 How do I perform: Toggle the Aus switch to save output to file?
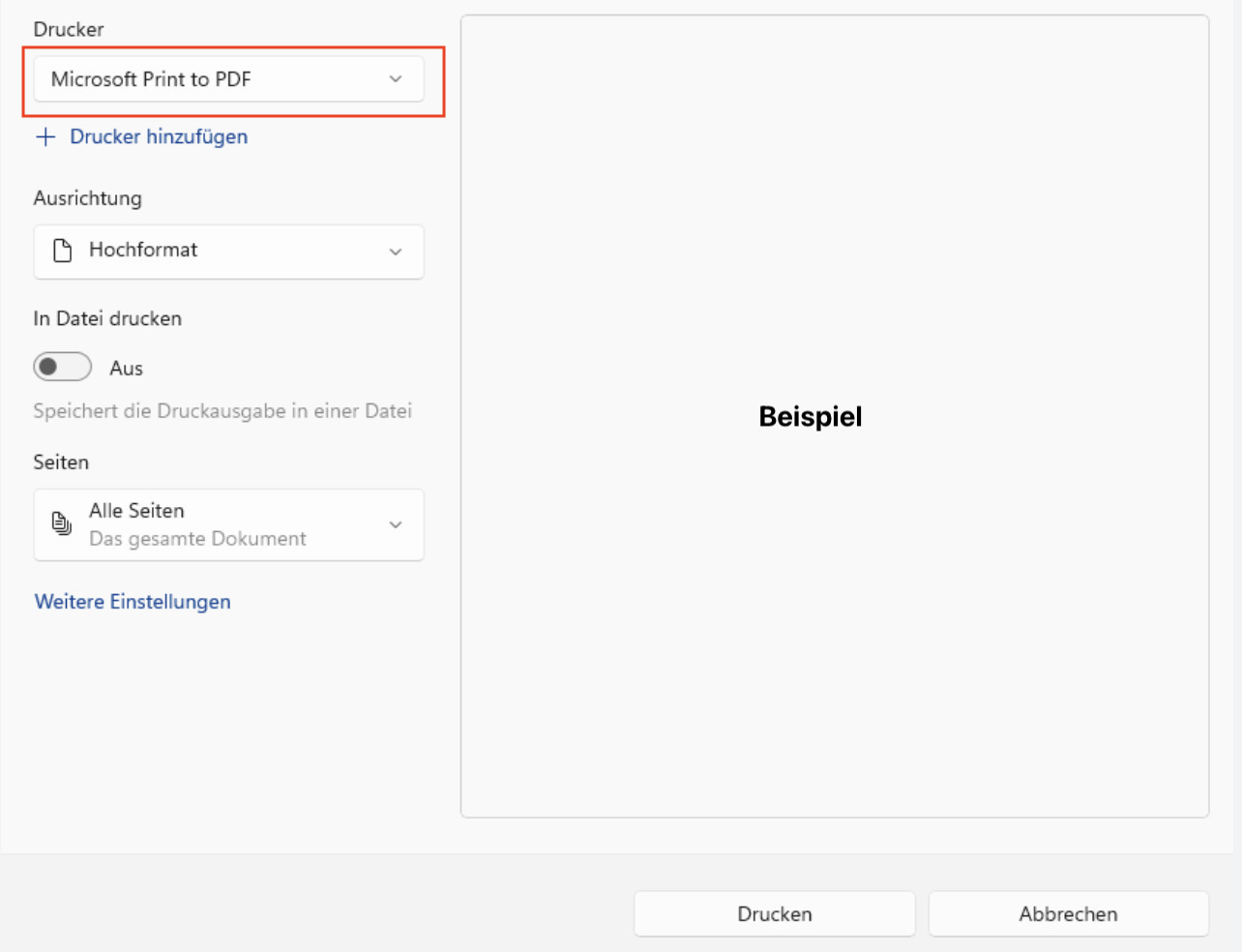[62, 367]
